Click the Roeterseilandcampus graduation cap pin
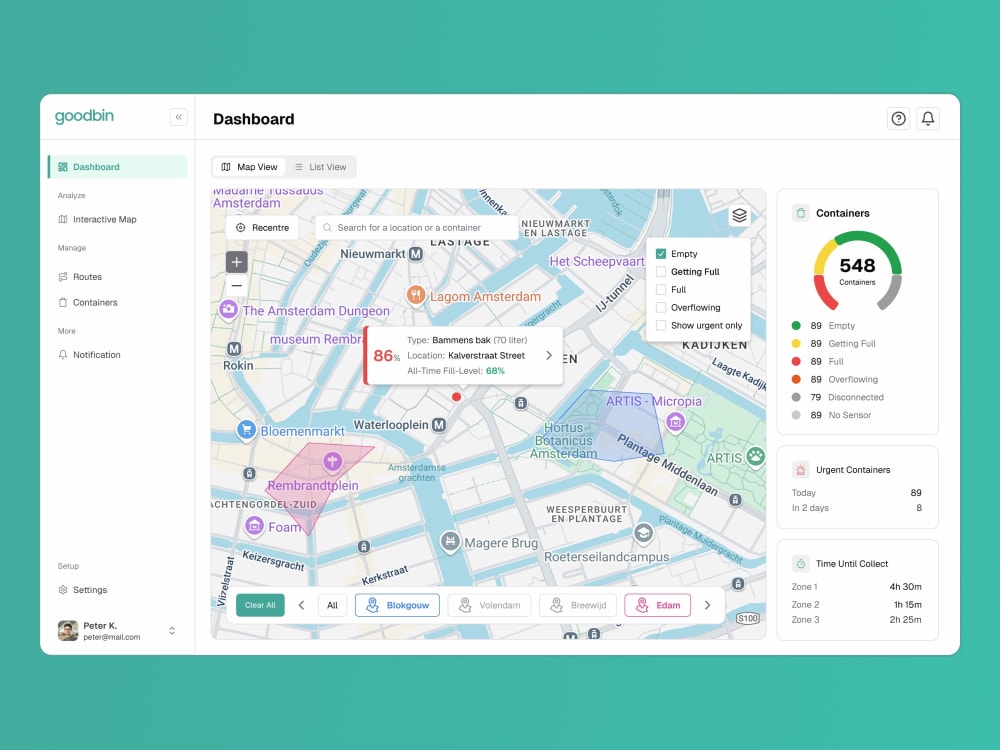 point(643,533)
